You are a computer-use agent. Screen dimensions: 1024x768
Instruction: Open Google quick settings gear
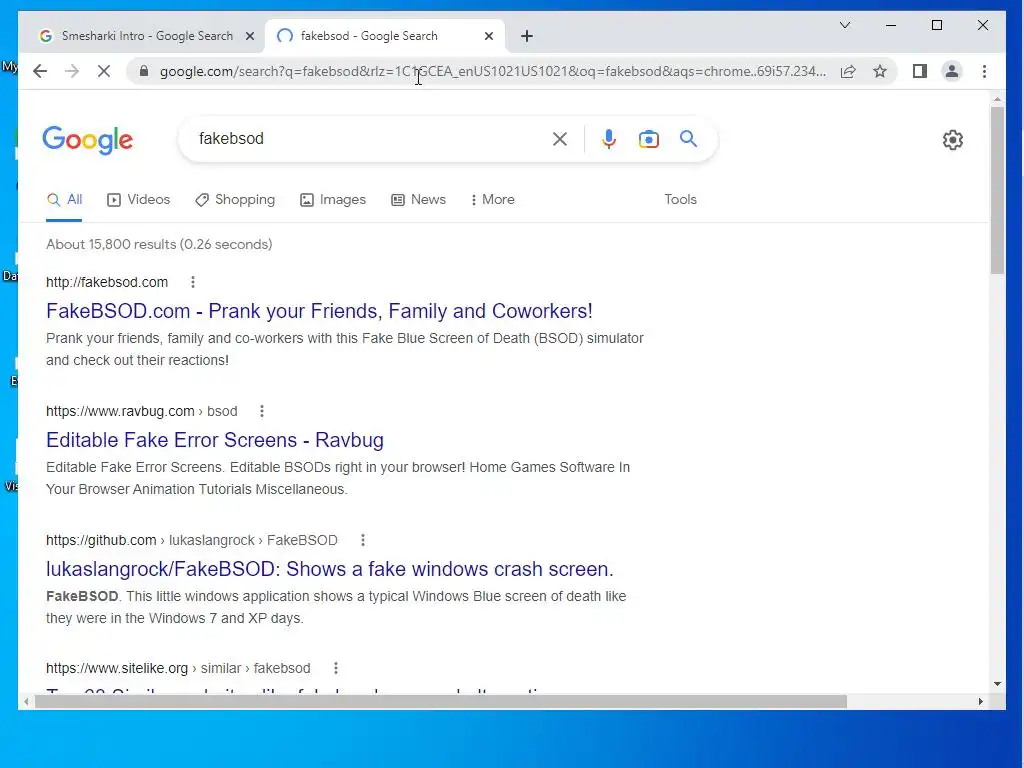[953, 139]
